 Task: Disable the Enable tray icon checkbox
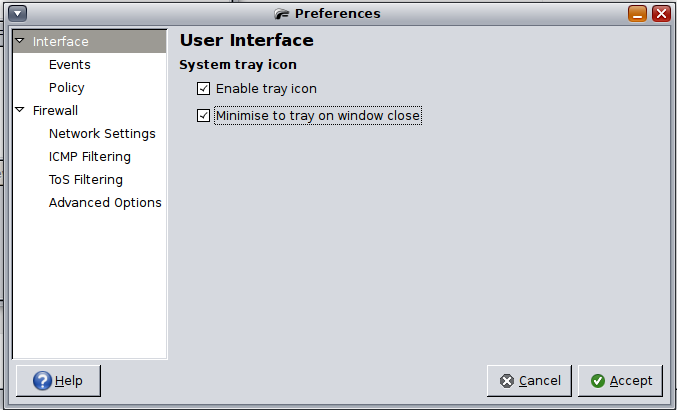[203, 88]
